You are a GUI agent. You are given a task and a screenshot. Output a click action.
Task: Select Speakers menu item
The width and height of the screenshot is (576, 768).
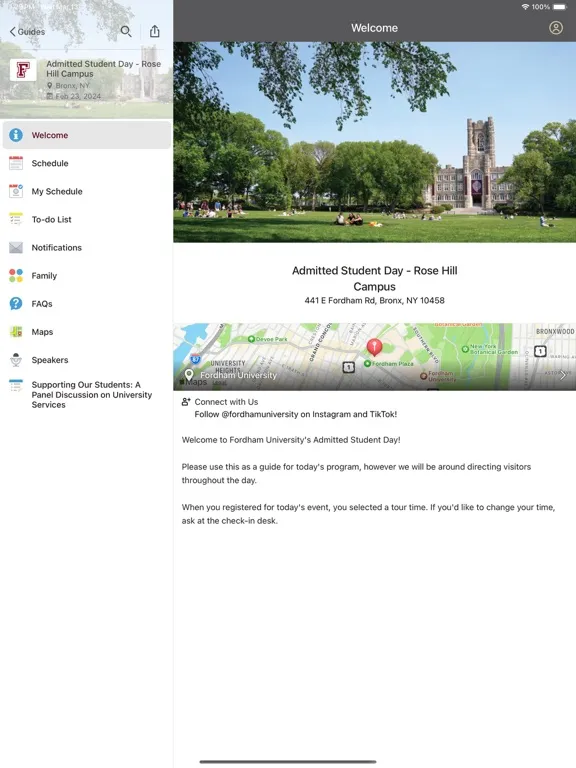point(87,360)
